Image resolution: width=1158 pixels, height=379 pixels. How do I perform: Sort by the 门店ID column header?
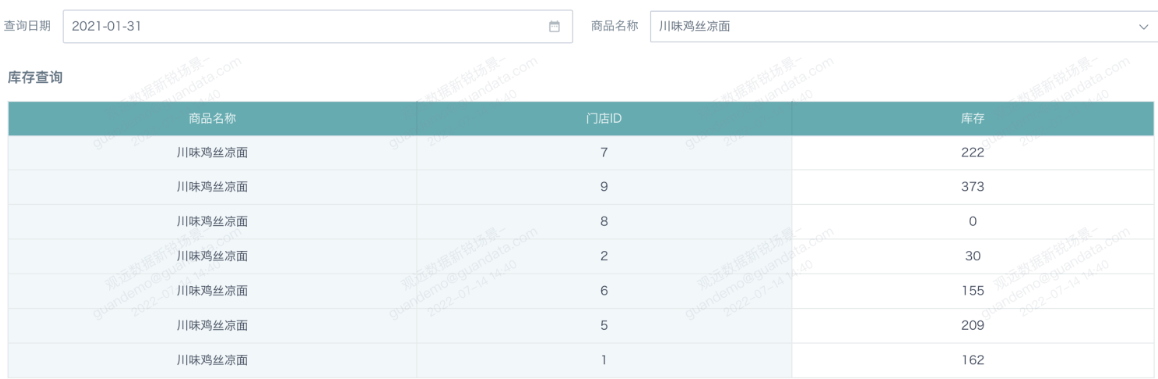(x=604, y=118)
